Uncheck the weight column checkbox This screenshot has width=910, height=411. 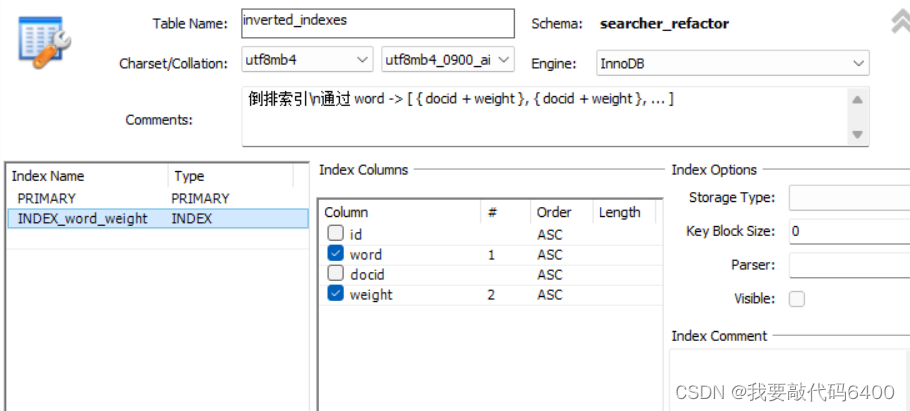(x=335, y=294)
